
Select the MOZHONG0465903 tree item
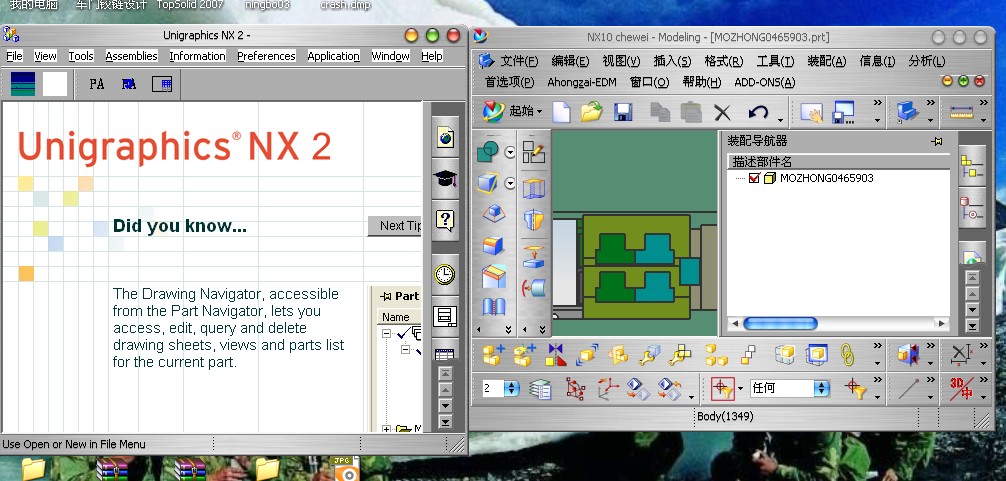click(x=826, y=178)
